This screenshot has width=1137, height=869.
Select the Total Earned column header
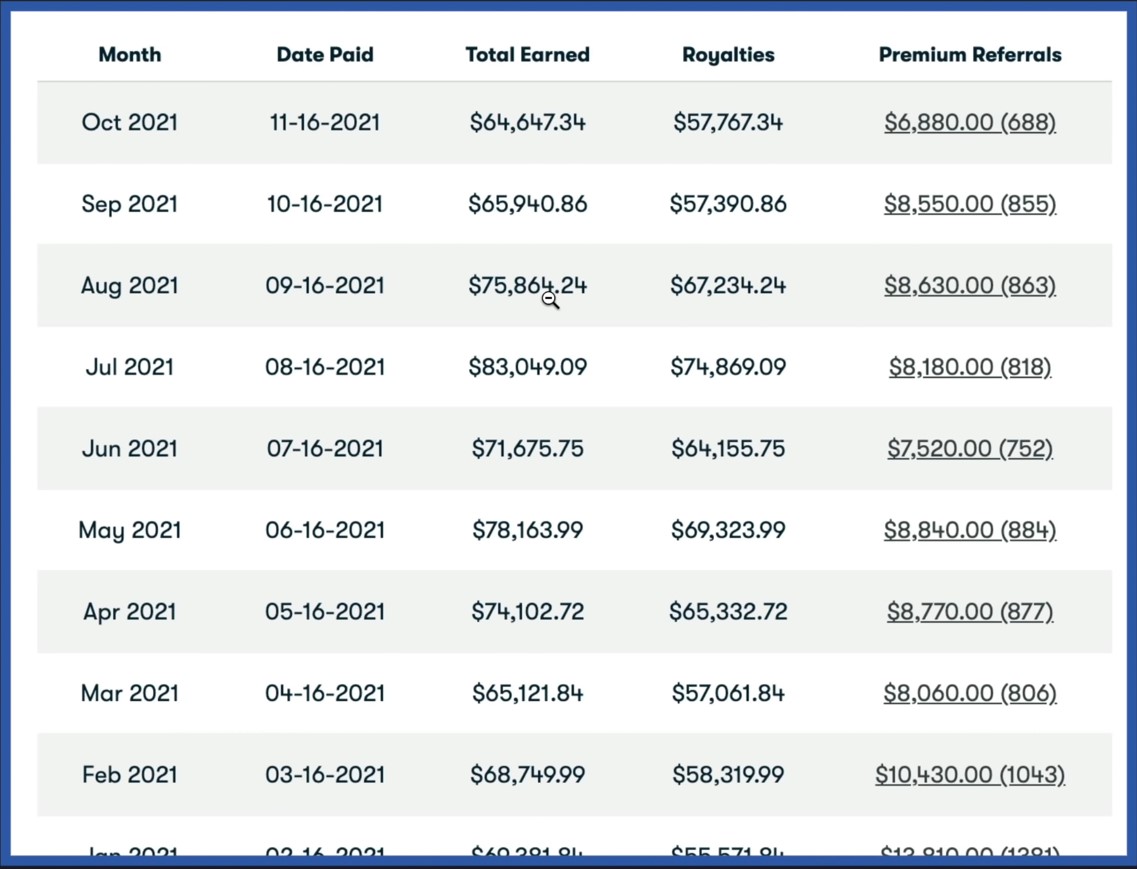point(527,55)
